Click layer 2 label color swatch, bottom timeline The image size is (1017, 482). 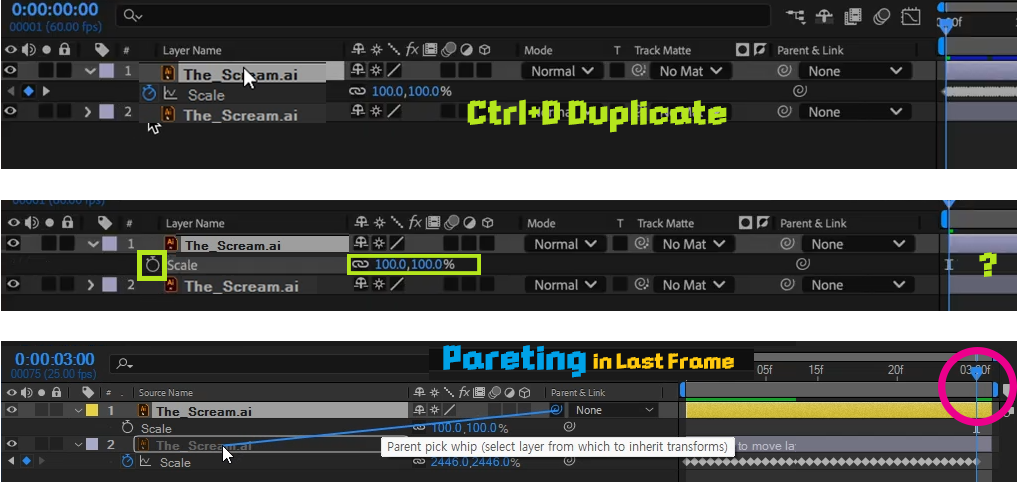[x=91, y=444]
